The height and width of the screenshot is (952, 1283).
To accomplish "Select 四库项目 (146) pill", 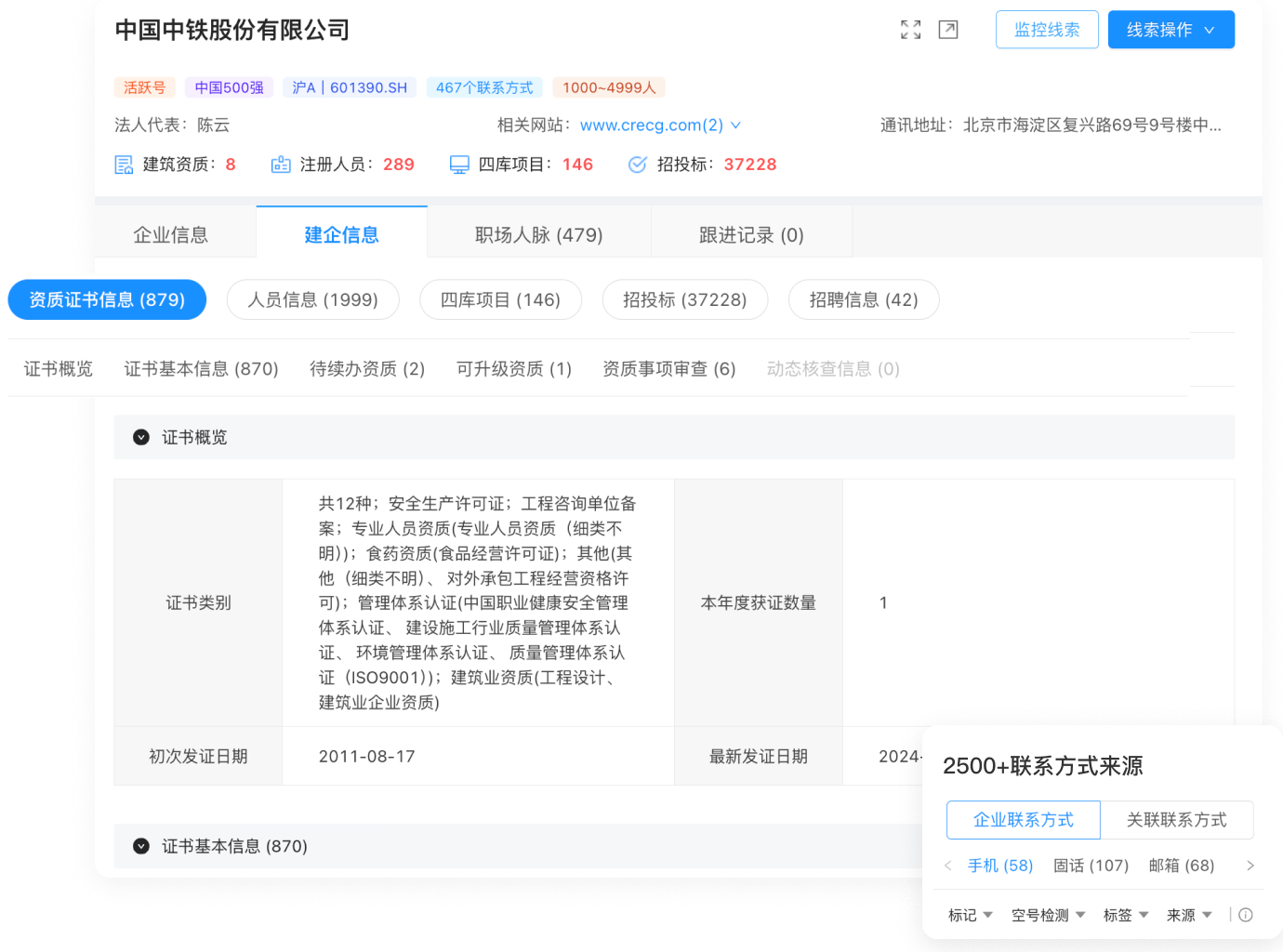I will coord(500,299).
